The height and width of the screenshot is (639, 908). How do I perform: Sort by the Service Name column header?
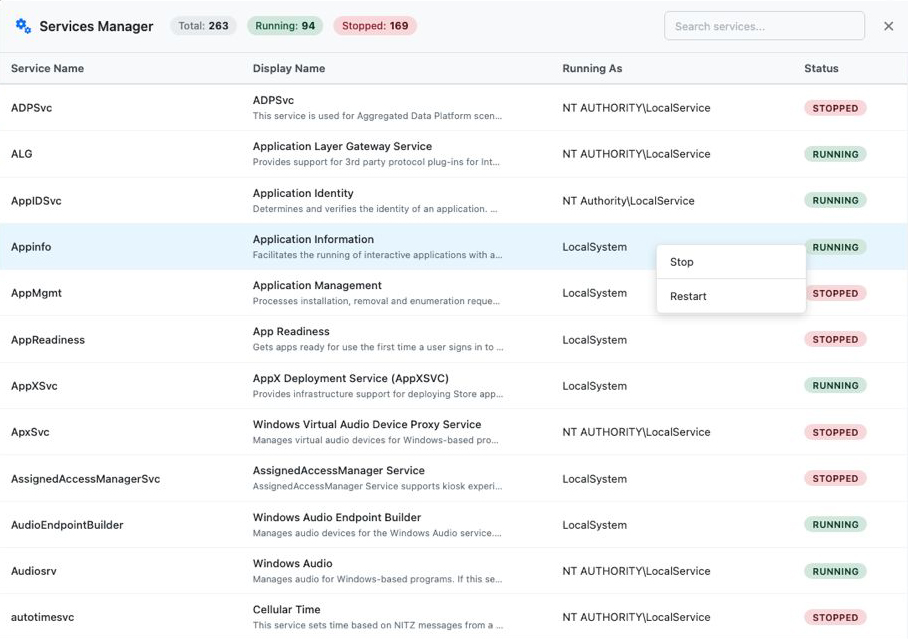click(x=47, y=68)
